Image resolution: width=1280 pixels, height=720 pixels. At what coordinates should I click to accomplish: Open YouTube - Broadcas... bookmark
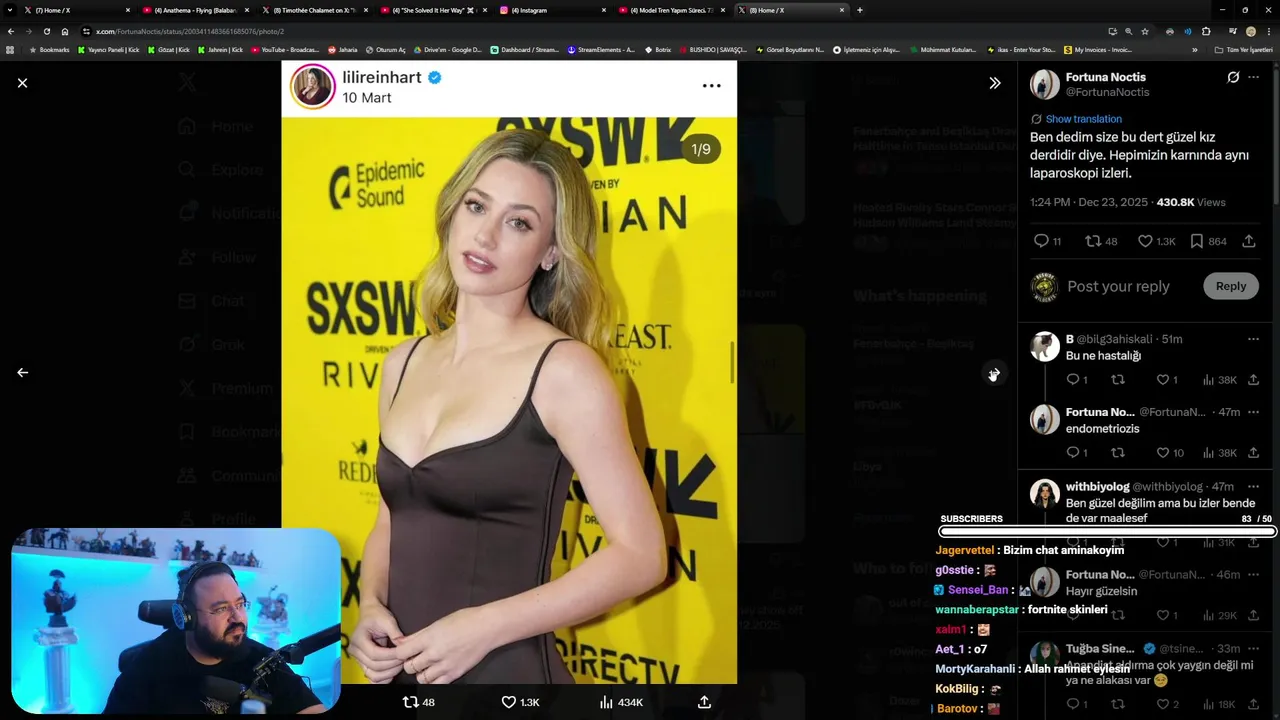click(x=286, y=49)
